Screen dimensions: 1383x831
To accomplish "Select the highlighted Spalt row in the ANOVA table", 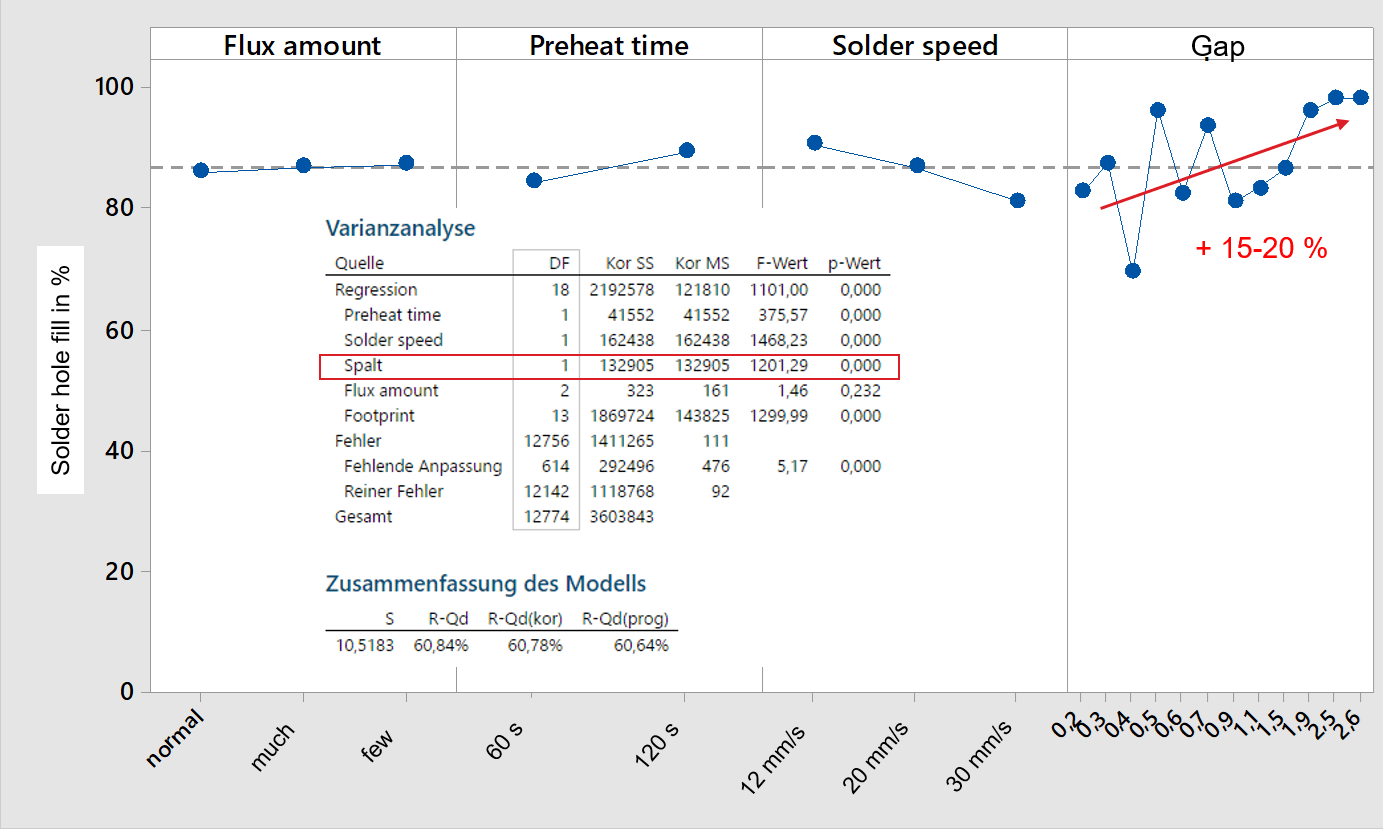I will (609, 366).
